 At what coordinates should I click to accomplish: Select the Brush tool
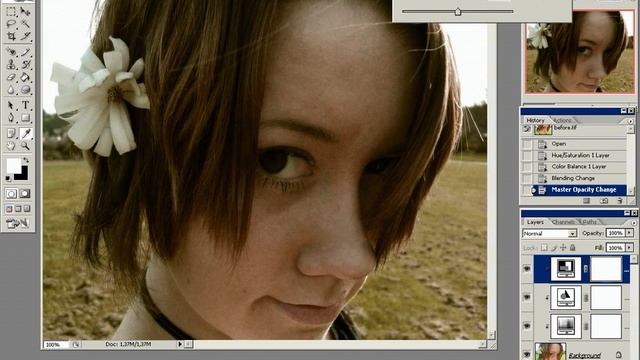(25, 52)
